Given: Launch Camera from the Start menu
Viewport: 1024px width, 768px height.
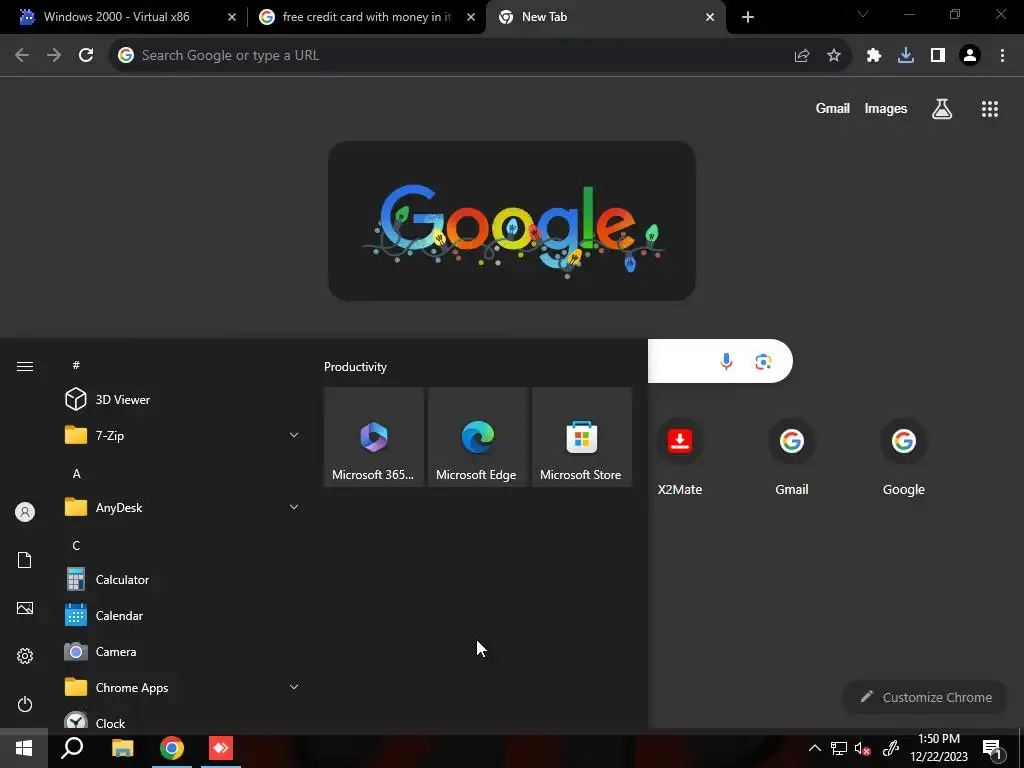Looking at the screenshot, I should pyautogui.click(x=183, y=651).
